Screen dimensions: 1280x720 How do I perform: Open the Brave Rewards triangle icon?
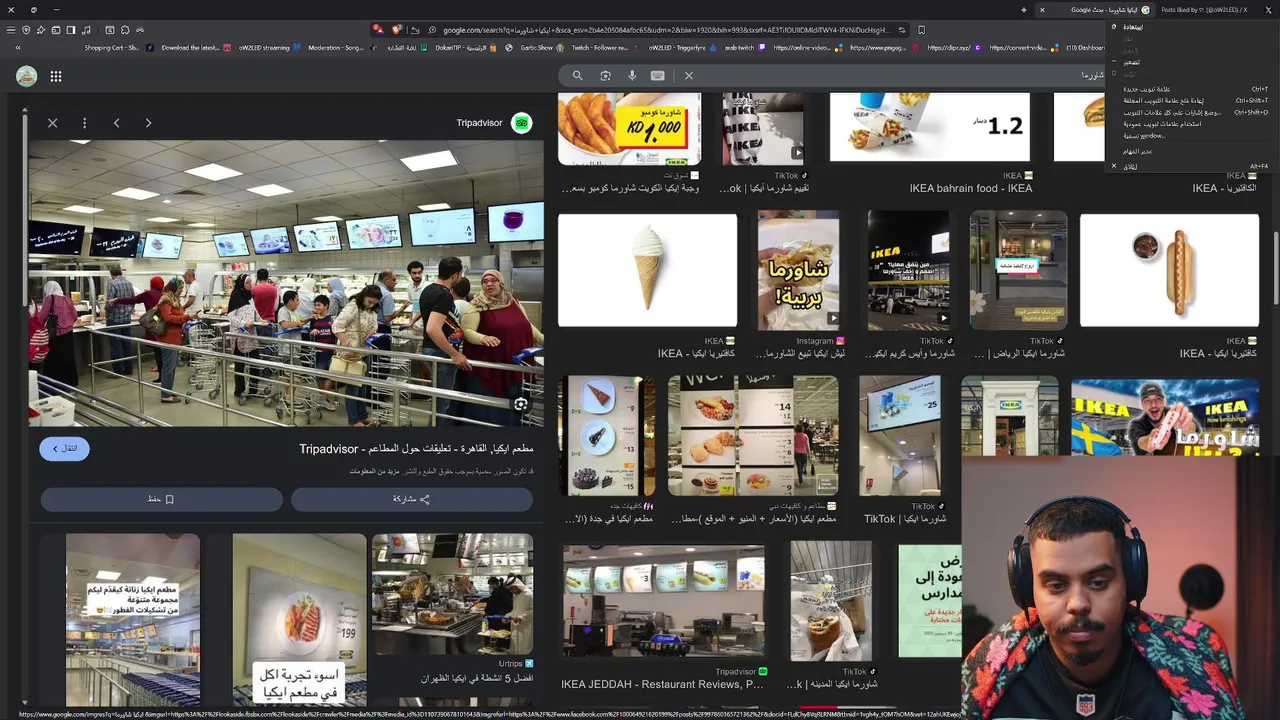point(378,30)
